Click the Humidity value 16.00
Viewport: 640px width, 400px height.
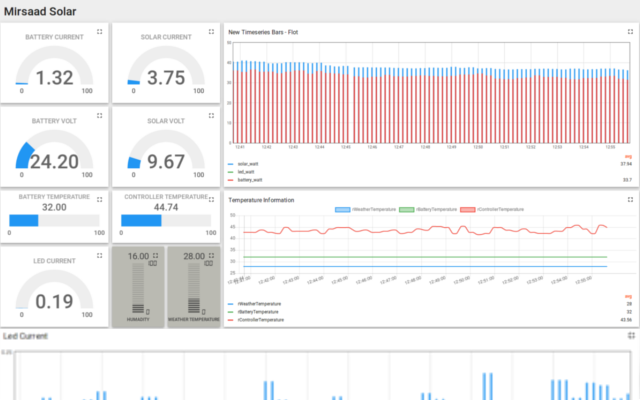[x=138, y=256]
